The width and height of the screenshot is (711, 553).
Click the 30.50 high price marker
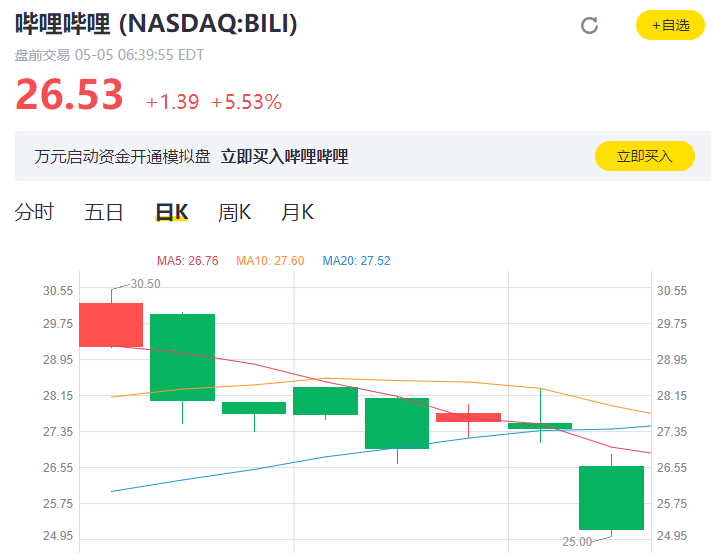coord(145,284)
